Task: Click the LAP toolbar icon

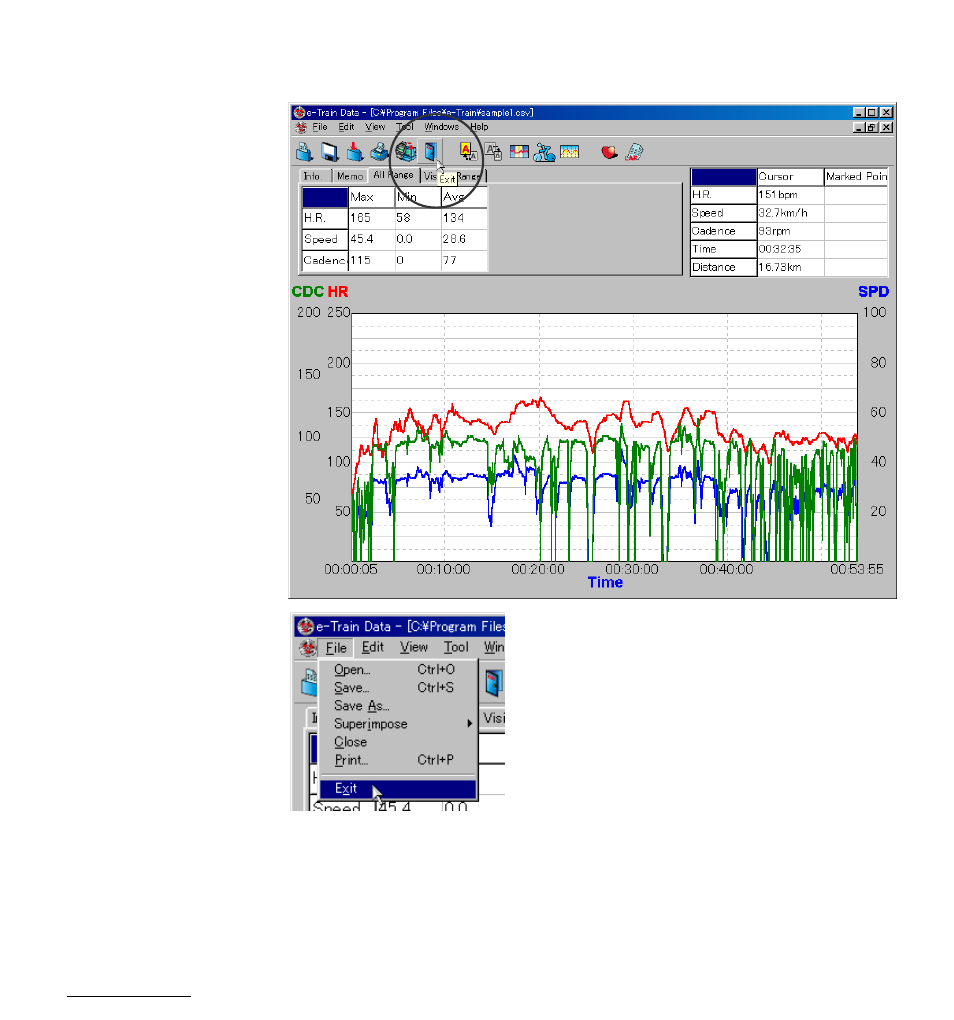Action: pyautogui.click(x=634, y=152)
